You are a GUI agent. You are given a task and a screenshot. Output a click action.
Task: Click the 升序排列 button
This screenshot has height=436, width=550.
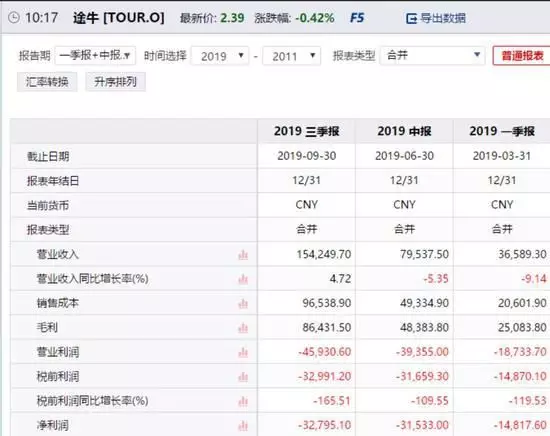point(115,82)
